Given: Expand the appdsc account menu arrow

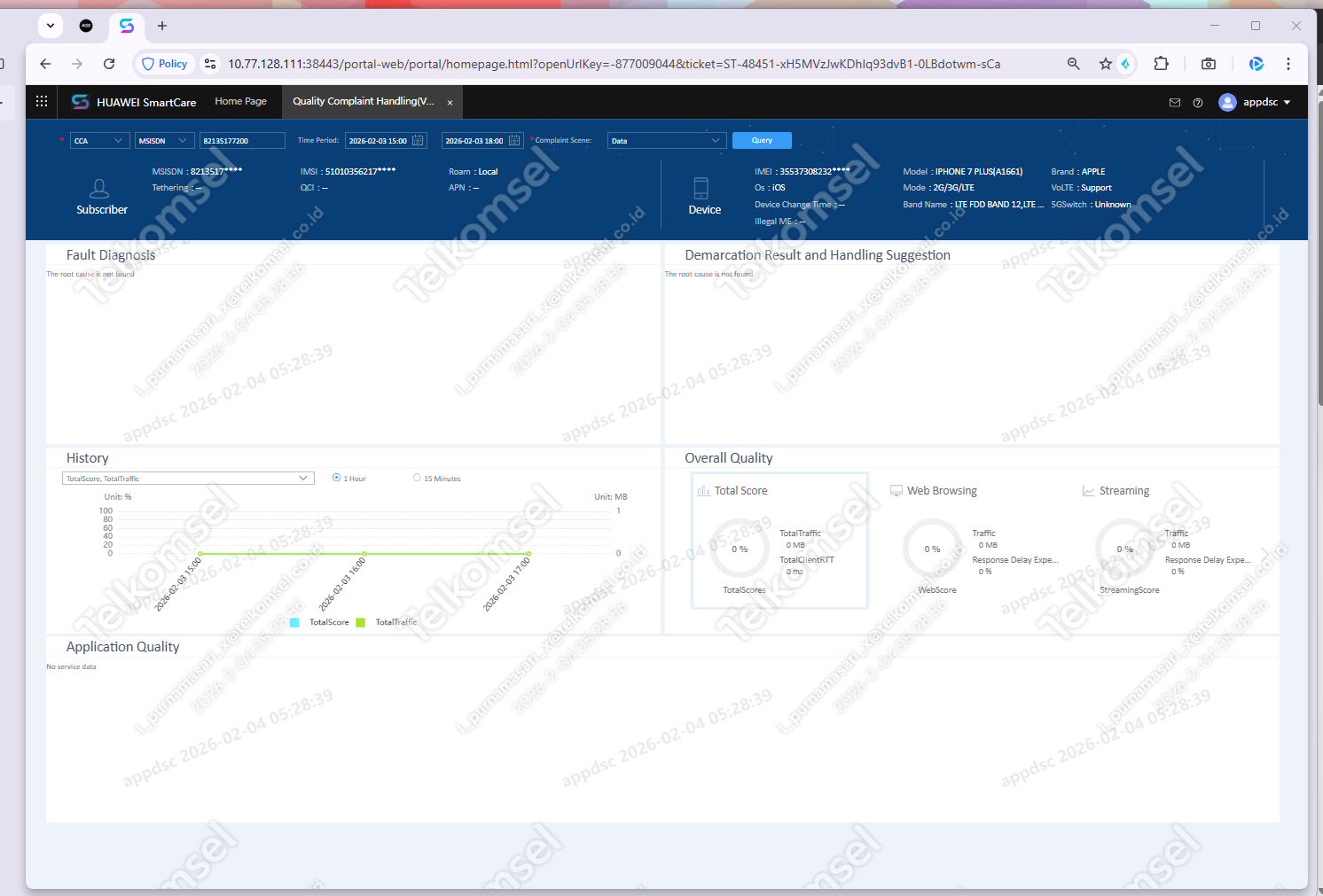Looking at the screenshot, I should coord(1287,103).
